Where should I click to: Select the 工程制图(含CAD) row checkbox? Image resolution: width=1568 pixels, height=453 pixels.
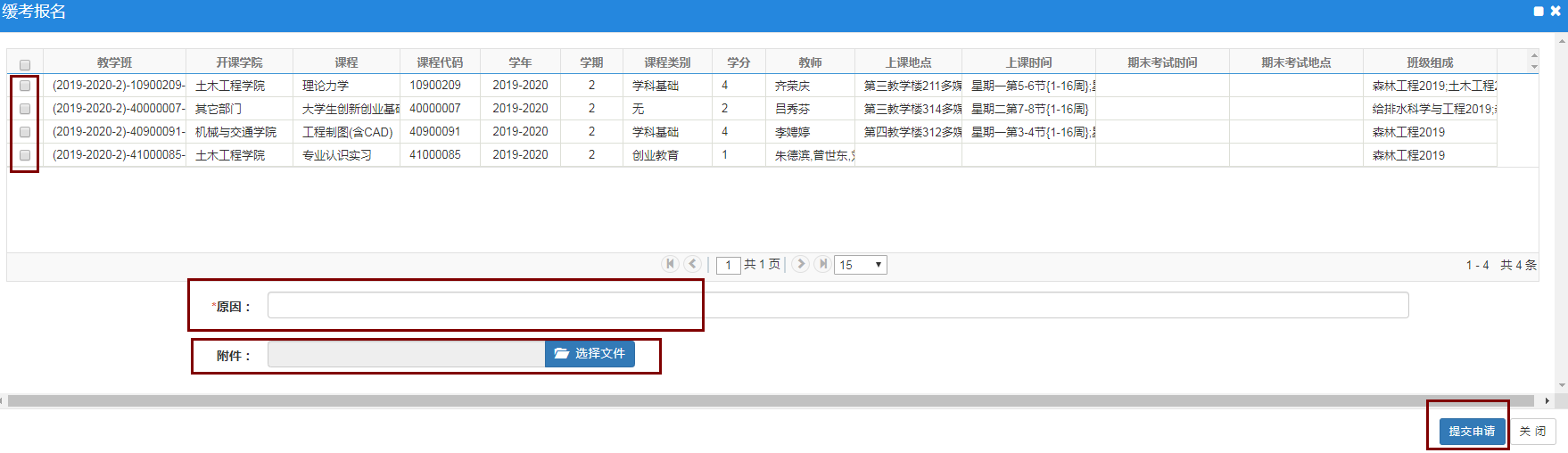[x=25, y=132]
